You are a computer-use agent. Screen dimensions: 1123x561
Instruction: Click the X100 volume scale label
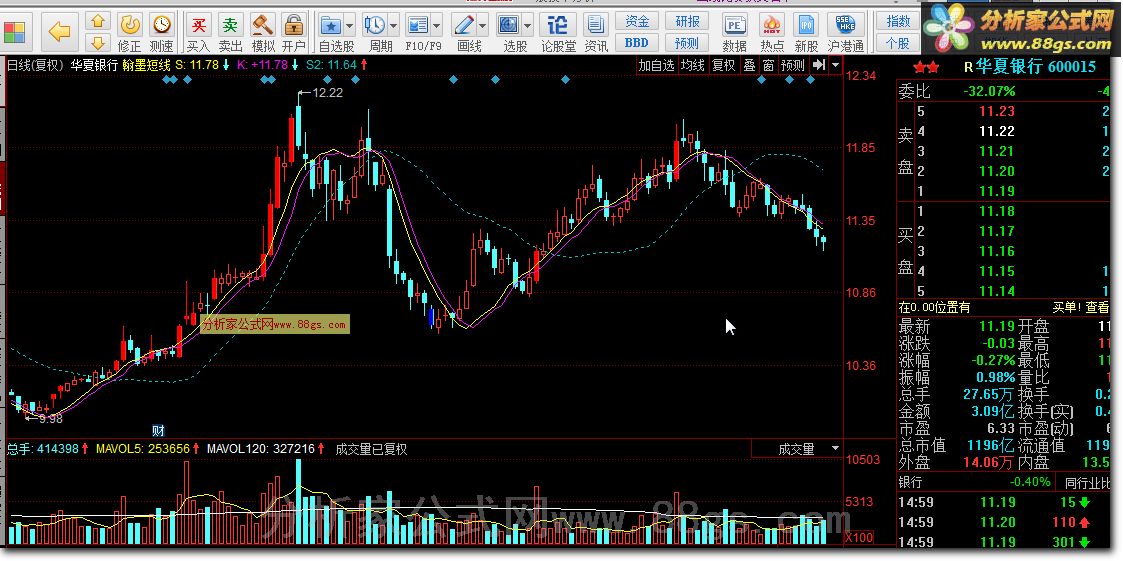[859, 537]
